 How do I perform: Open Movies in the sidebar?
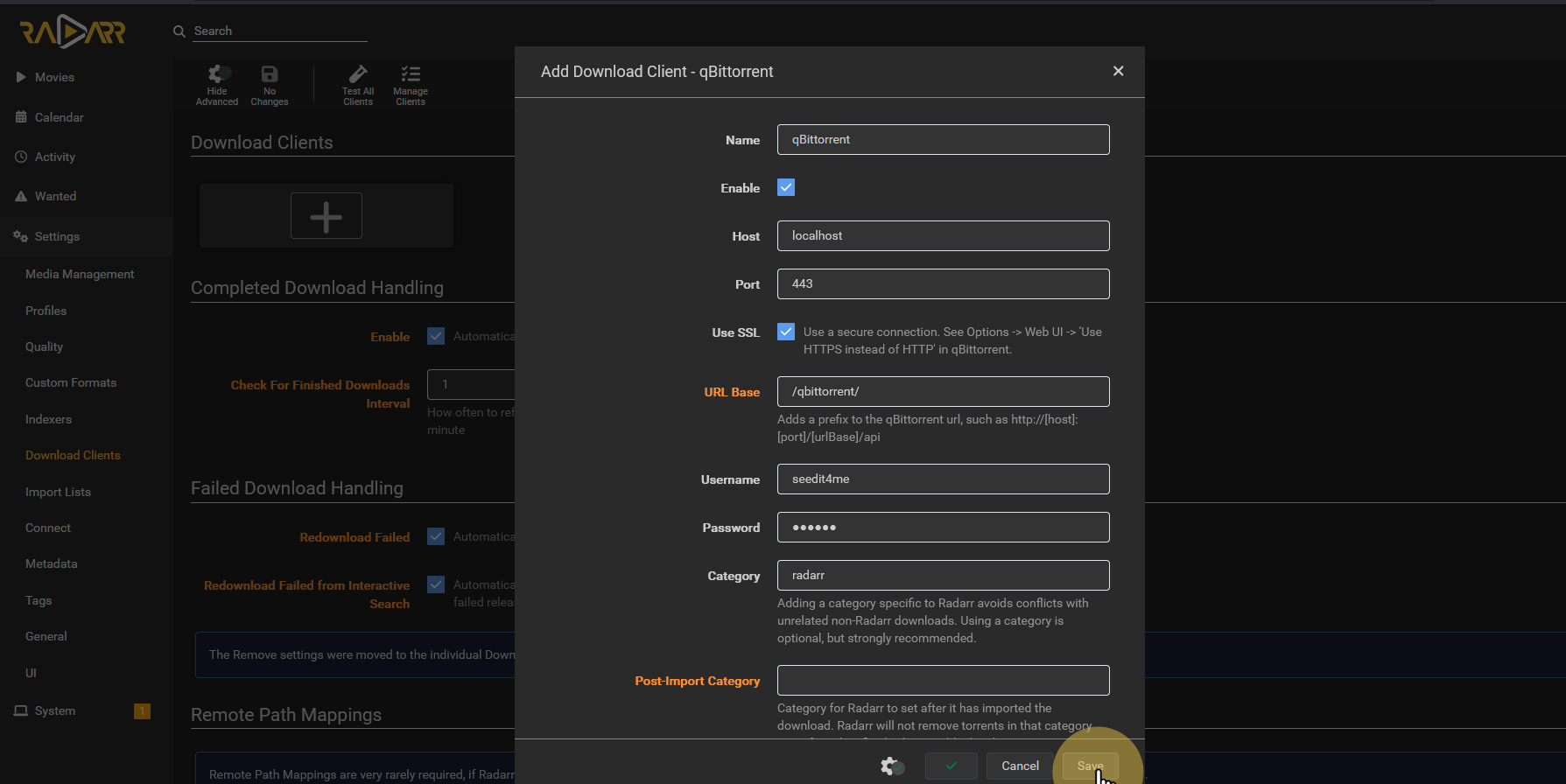[54, 77]
